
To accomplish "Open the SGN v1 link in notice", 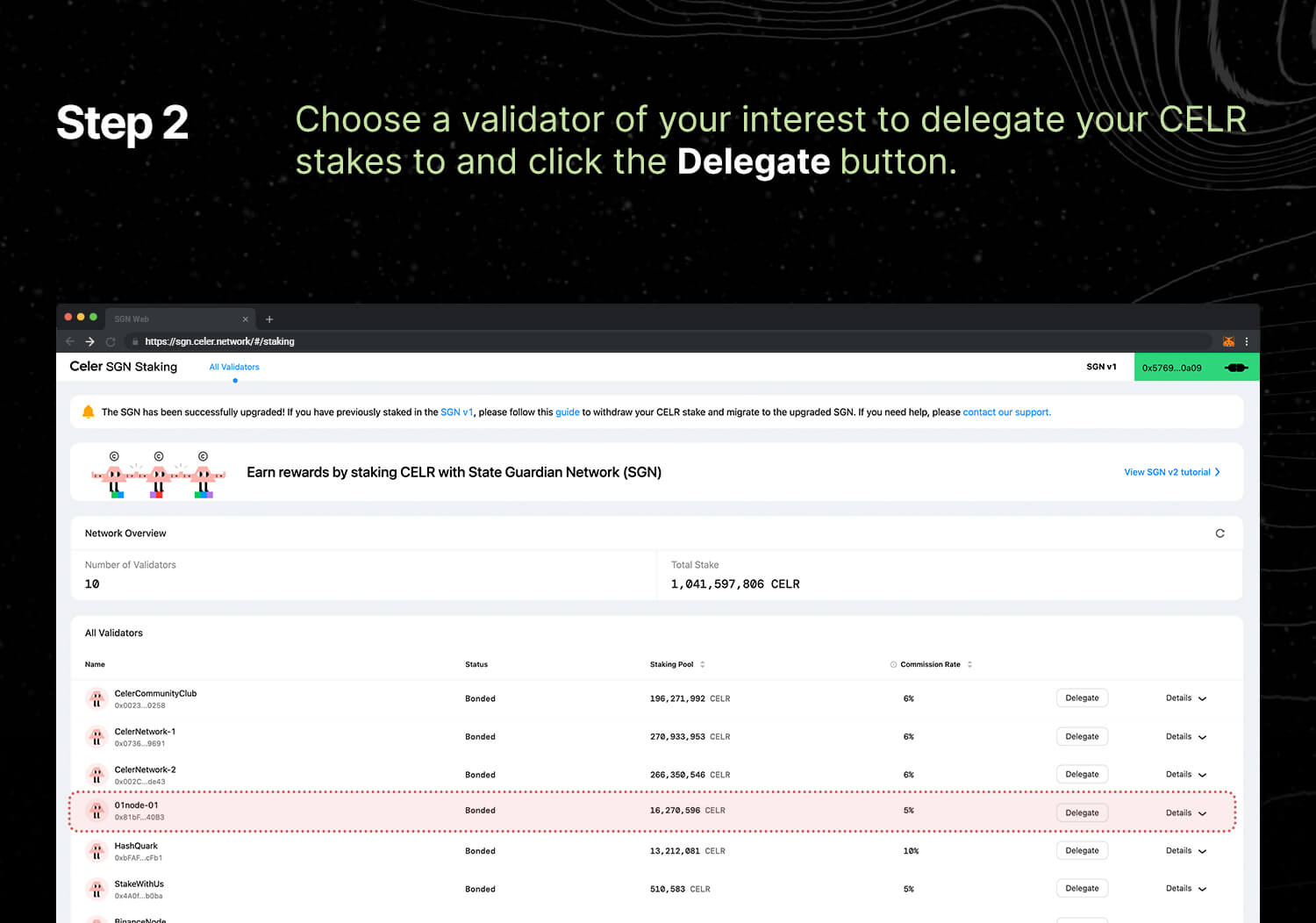I will 456,412.
